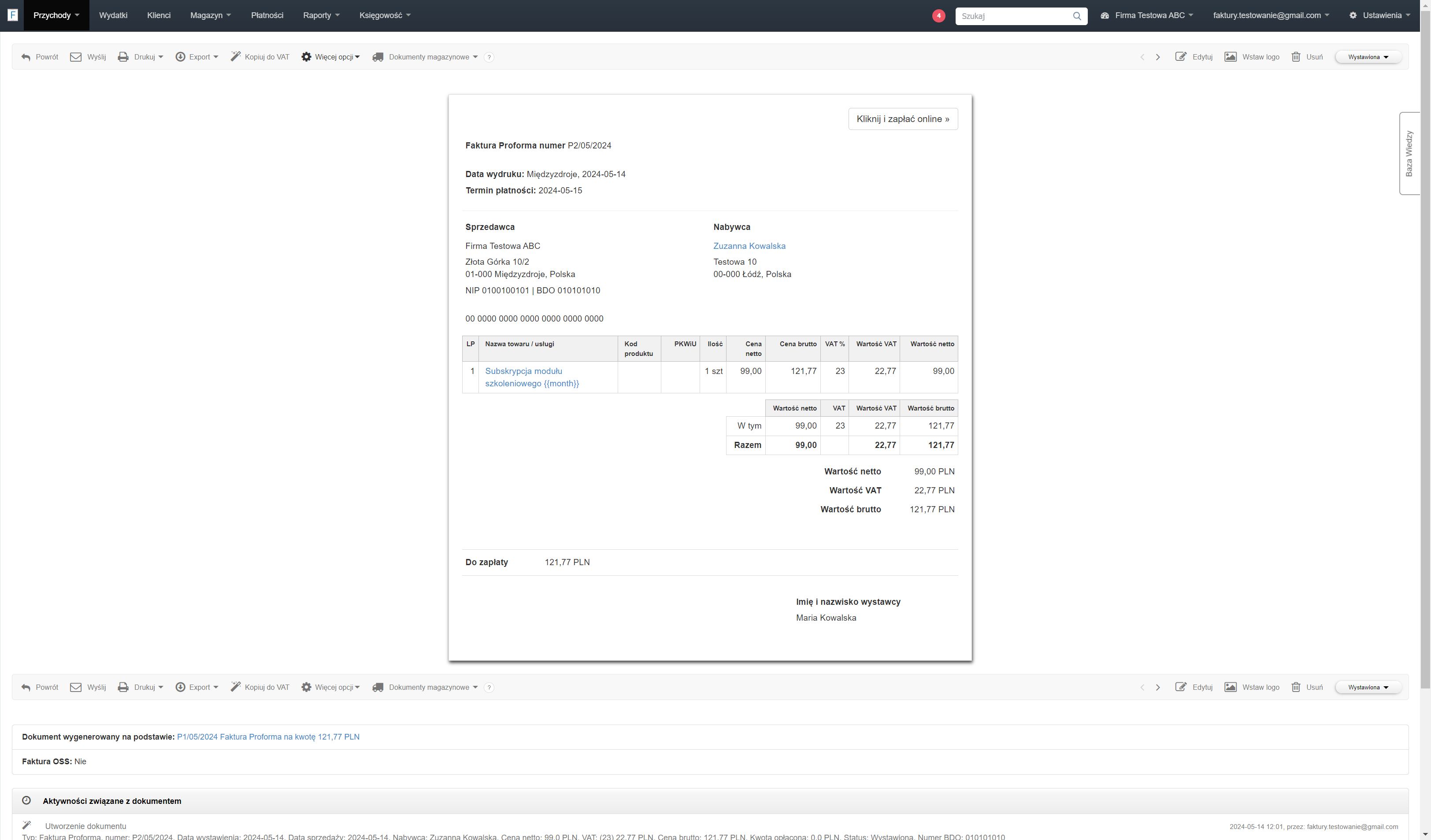Image resolution: width=1431 pixels, height=840 pixels.
Task: Open the Wydatki menu item
Action: [113, 15]
